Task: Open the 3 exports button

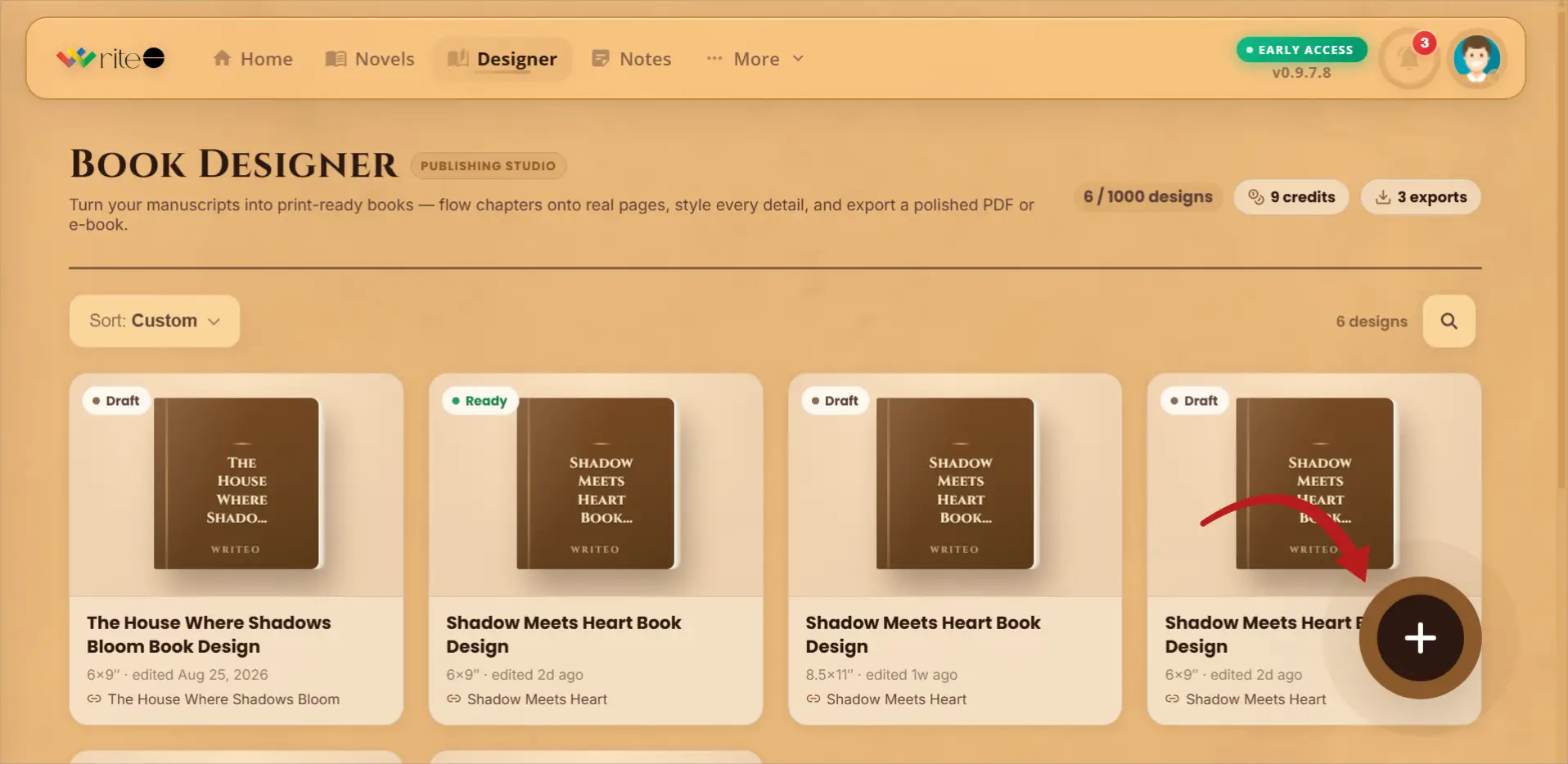Action: [x=1421, y=197]
